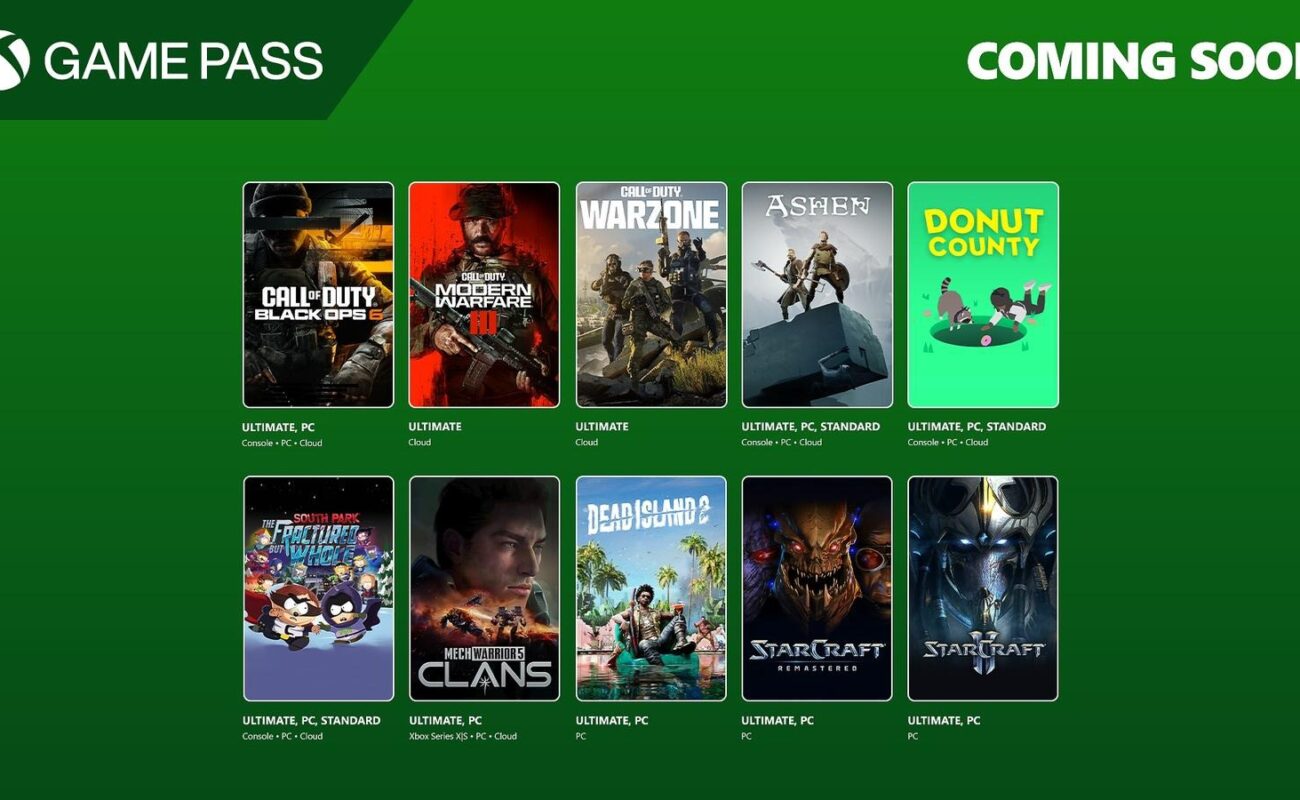Click the ULTIMATE, PC label under Black Ops 6

pyautogui.click(x=278, y=427)
